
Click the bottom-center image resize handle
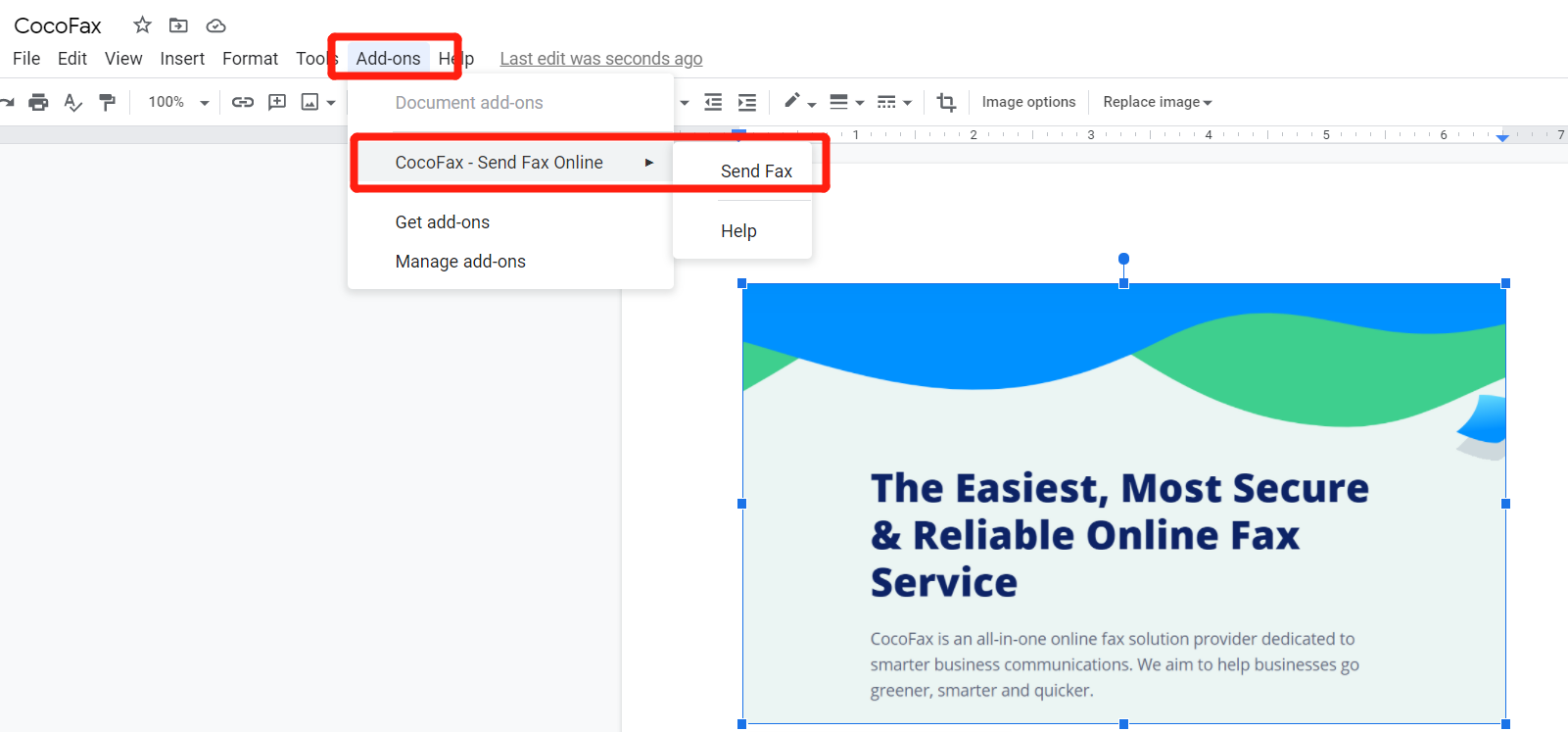tap(1123, 724)
